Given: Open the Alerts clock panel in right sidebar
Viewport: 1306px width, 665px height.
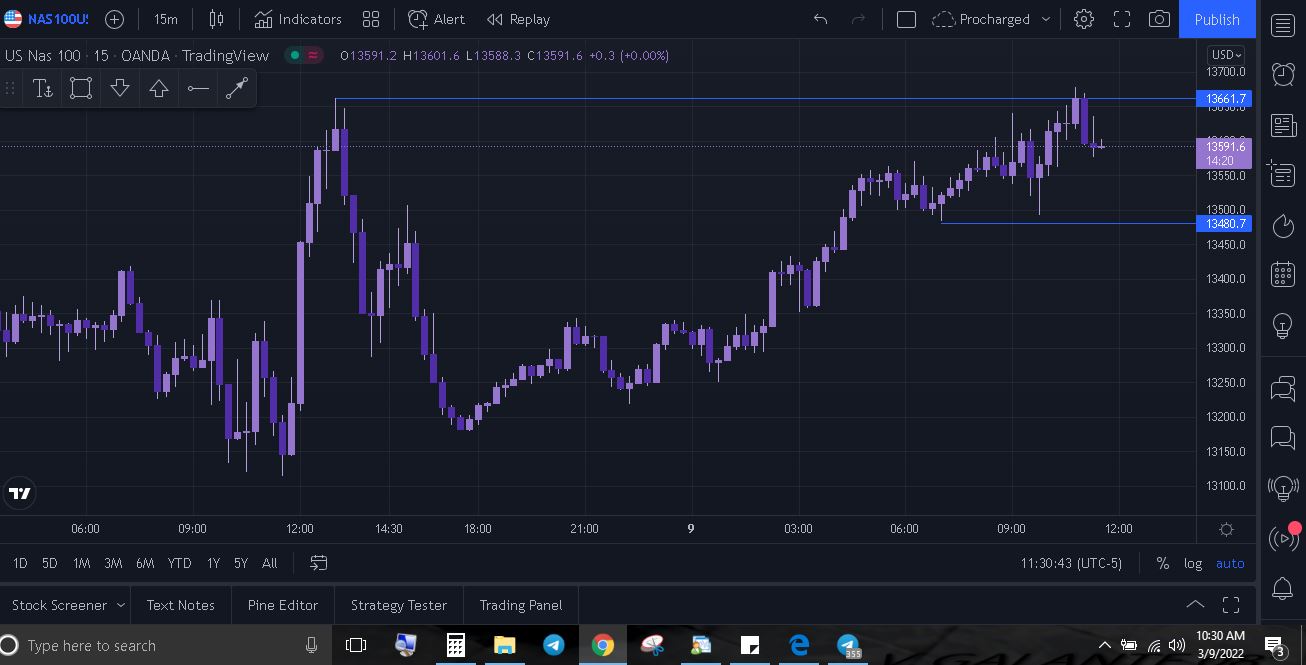Looking at the screenshot, I should coord(1283,73).
